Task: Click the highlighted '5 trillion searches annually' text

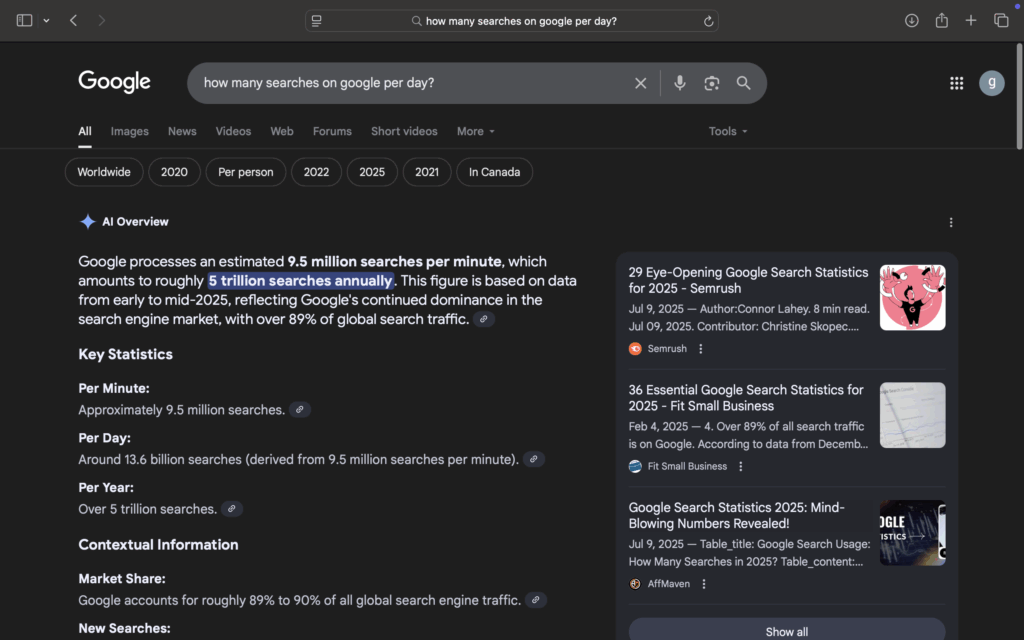Action: coord(300,281)
